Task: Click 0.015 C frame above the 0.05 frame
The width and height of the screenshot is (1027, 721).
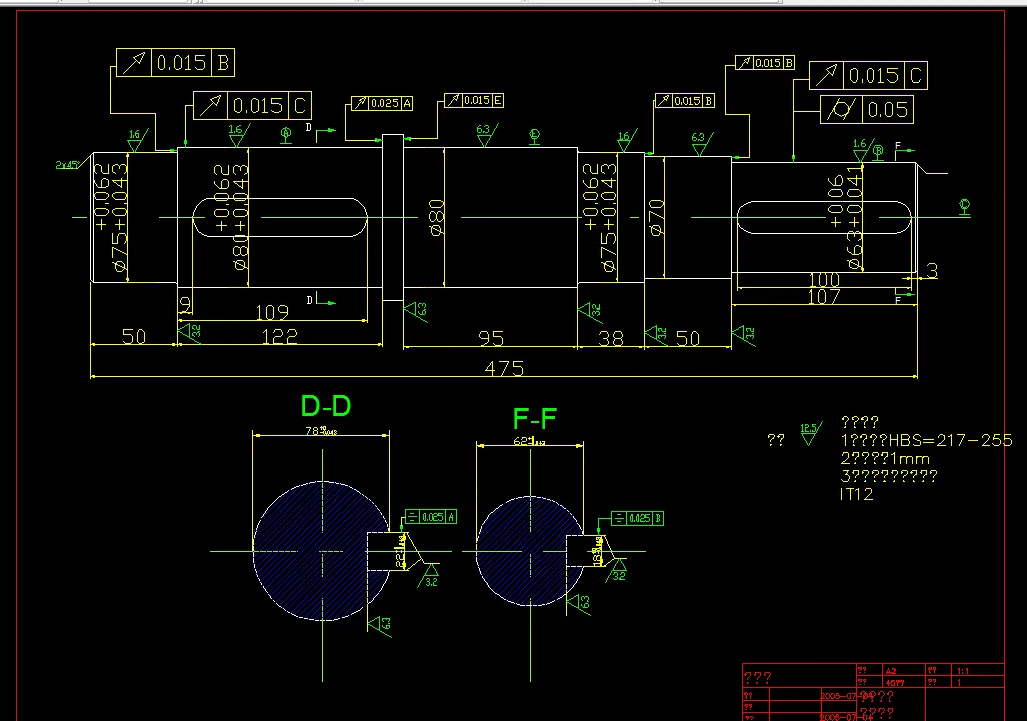Action: (868, 76)
